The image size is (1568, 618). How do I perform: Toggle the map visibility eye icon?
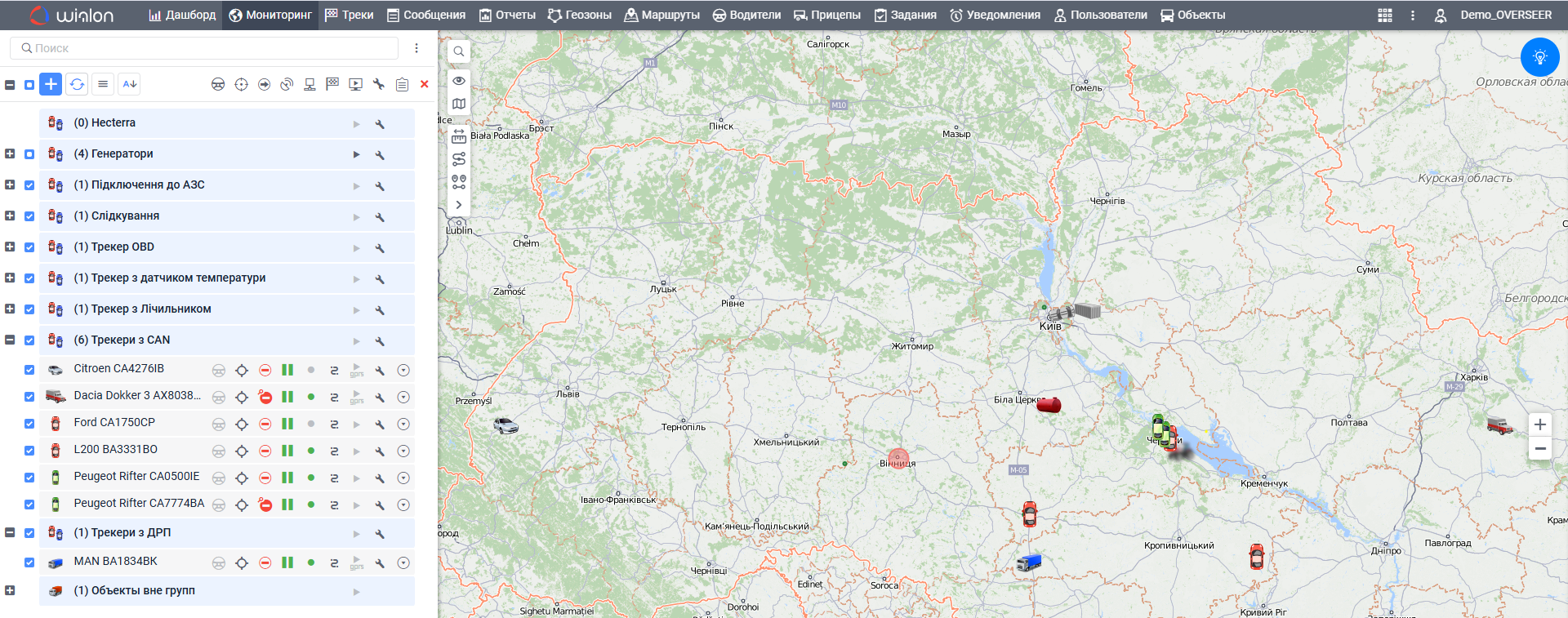pyautogui.click(x=459, y=81)
